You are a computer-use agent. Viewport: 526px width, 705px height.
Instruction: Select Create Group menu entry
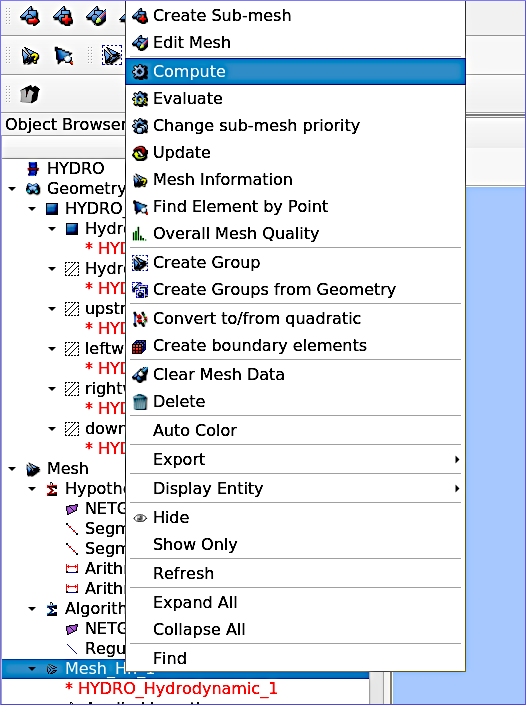(x=295, y=262)
